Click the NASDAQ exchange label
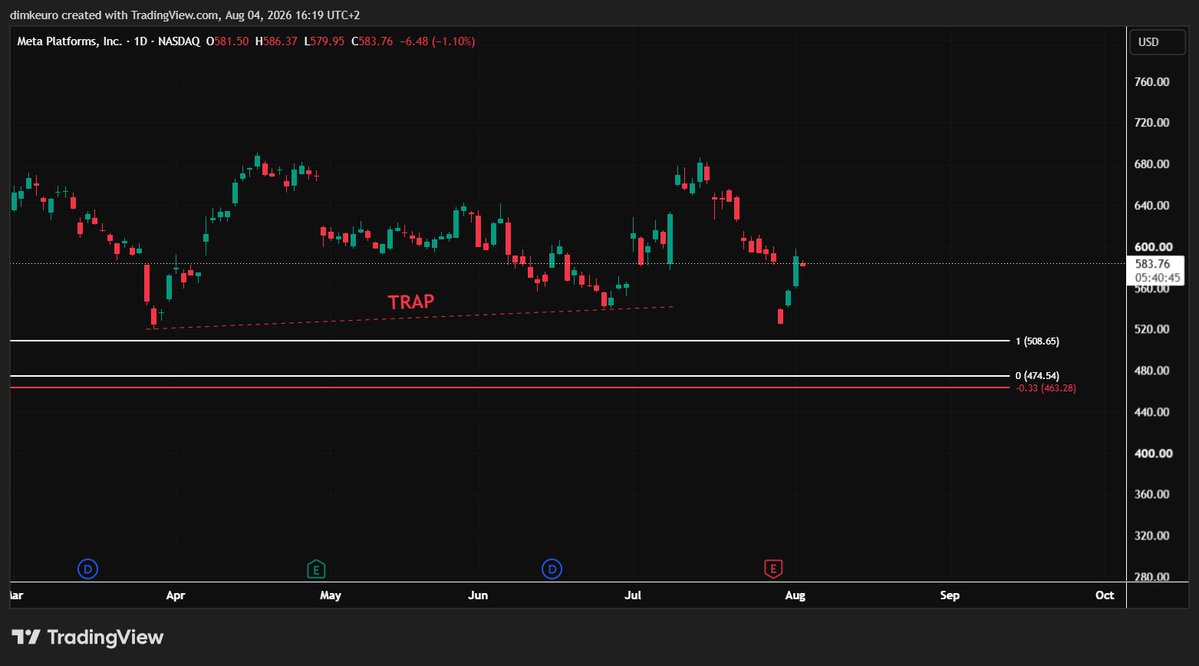The image size is (1199, 666). pos(178,41)
